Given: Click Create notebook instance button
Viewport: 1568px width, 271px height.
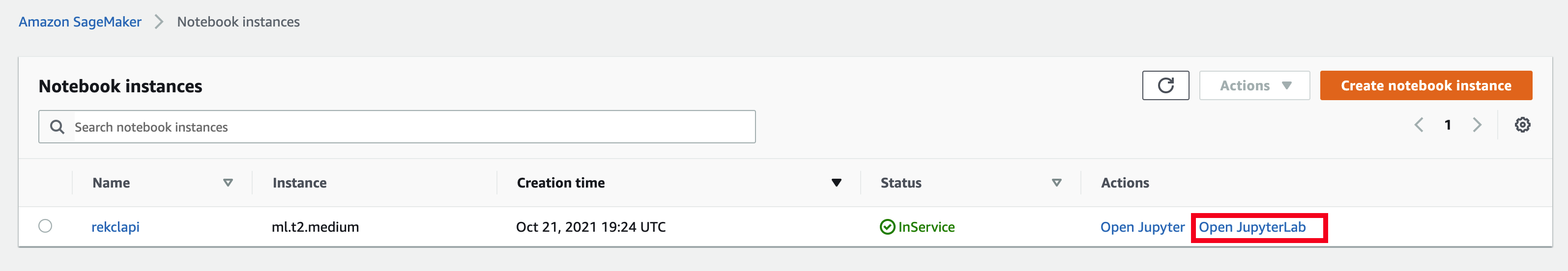Looking at the screenshot, I should 1425,86.
